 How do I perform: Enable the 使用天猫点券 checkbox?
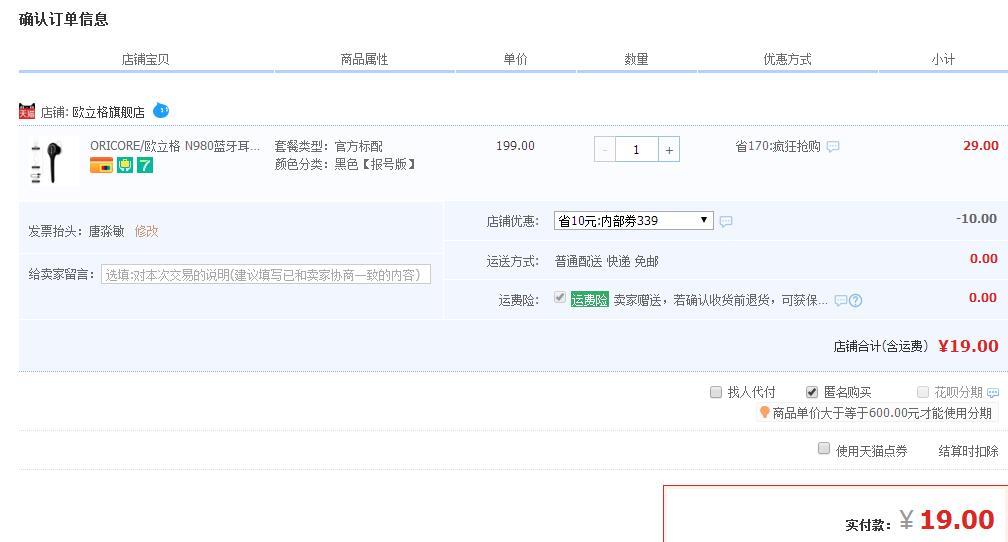824,448
